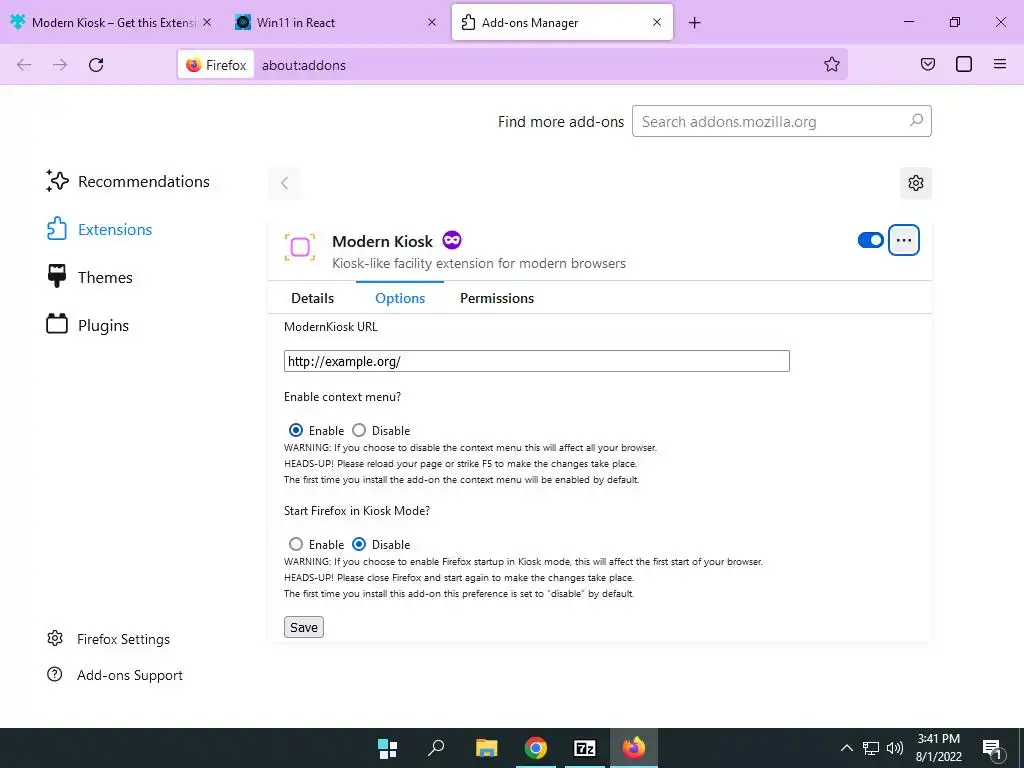The image size is (1024, 768).
Task: Go back to the extensions list
Action: coord(284,183)
